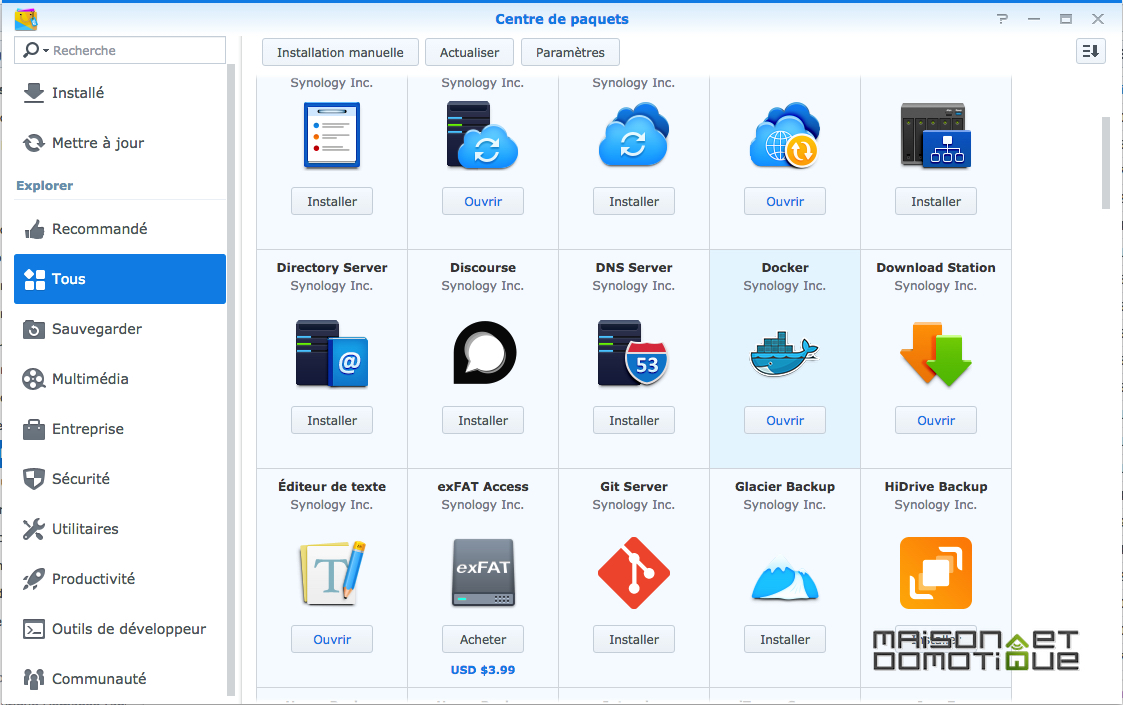
Task: Select the Outils de développeur category
Action: click(x=120, y=629)
